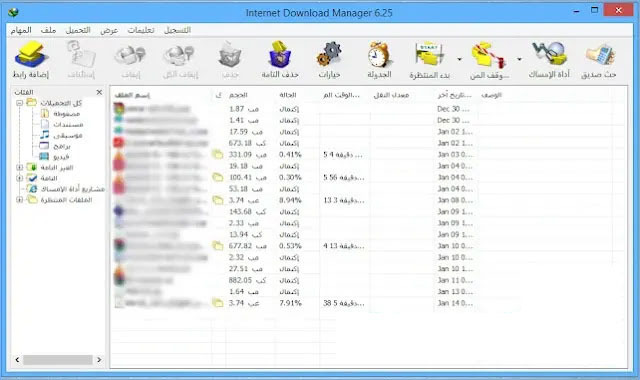
Task: Click the file icon in 1.87 row
Action: click(x=119, y=109)
